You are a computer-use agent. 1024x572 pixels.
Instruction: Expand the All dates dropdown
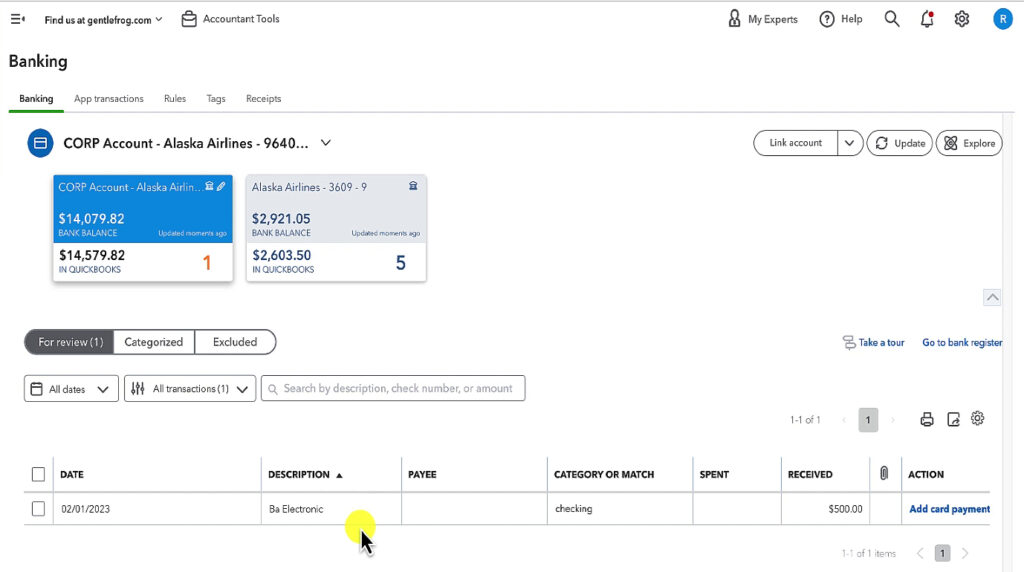pos(71,389)
